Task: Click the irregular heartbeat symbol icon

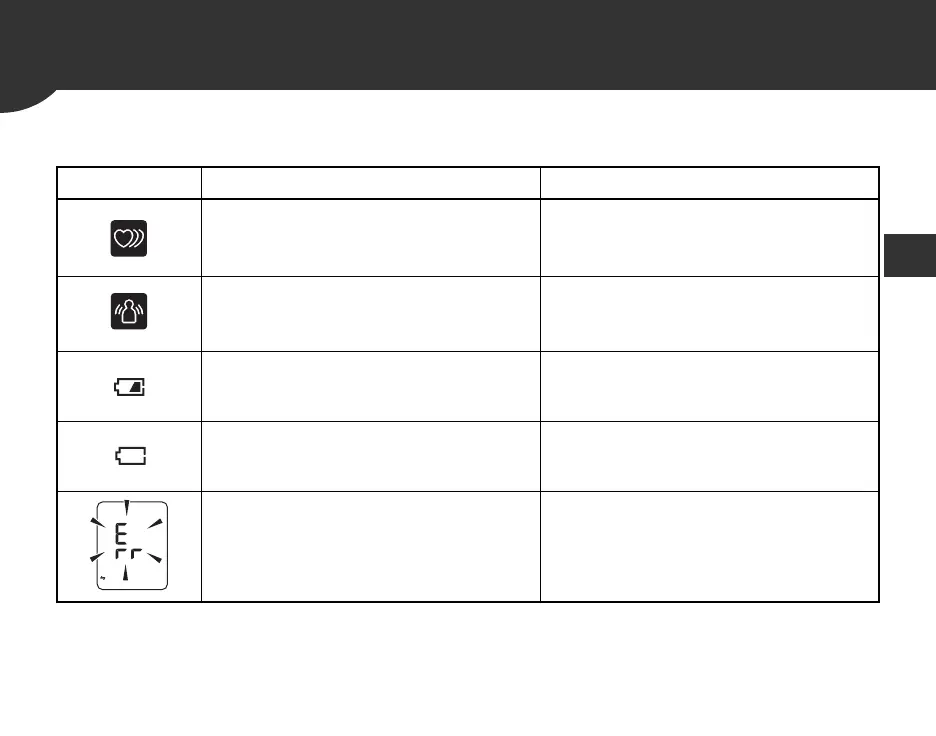Action: [129, 239]
